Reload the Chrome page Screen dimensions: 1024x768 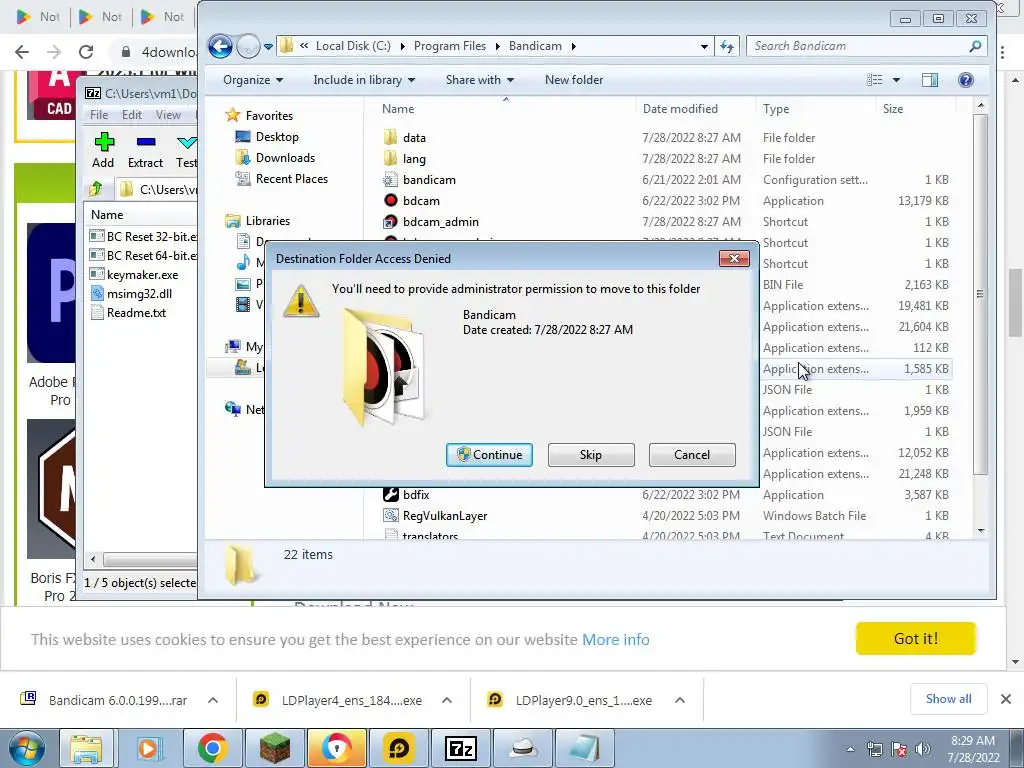[86, 52]
